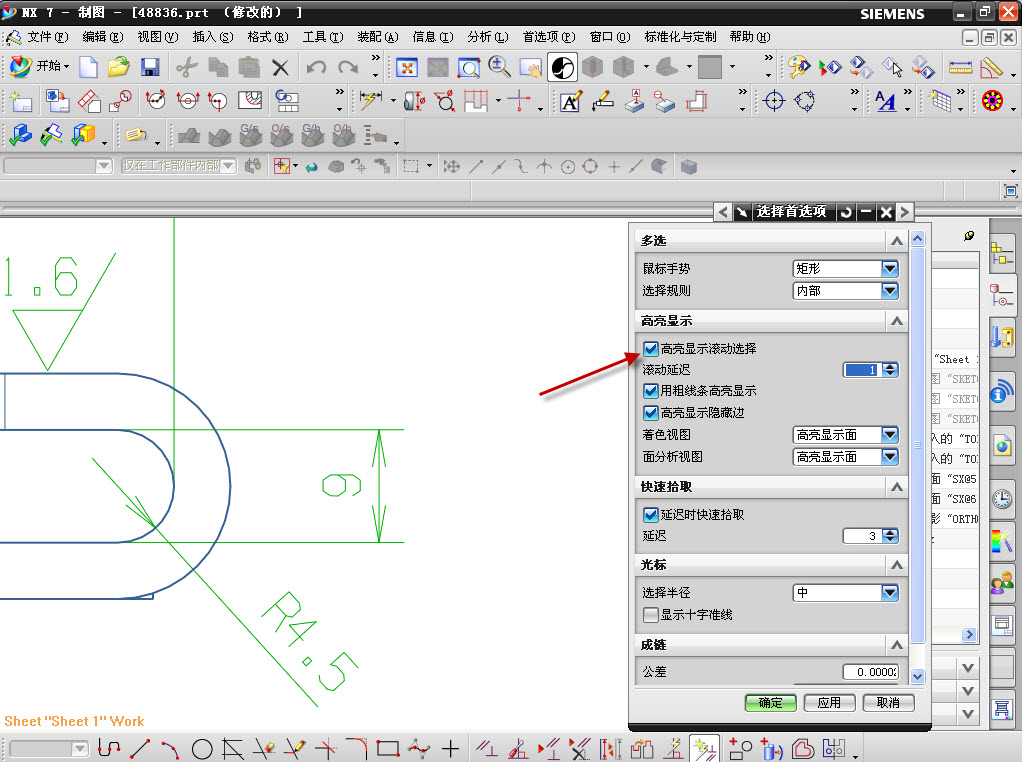Viewport: 1022px width, 762px height.
Task: Open the 选择半径 dropdown showing 中
Action: tap(846, 593)
